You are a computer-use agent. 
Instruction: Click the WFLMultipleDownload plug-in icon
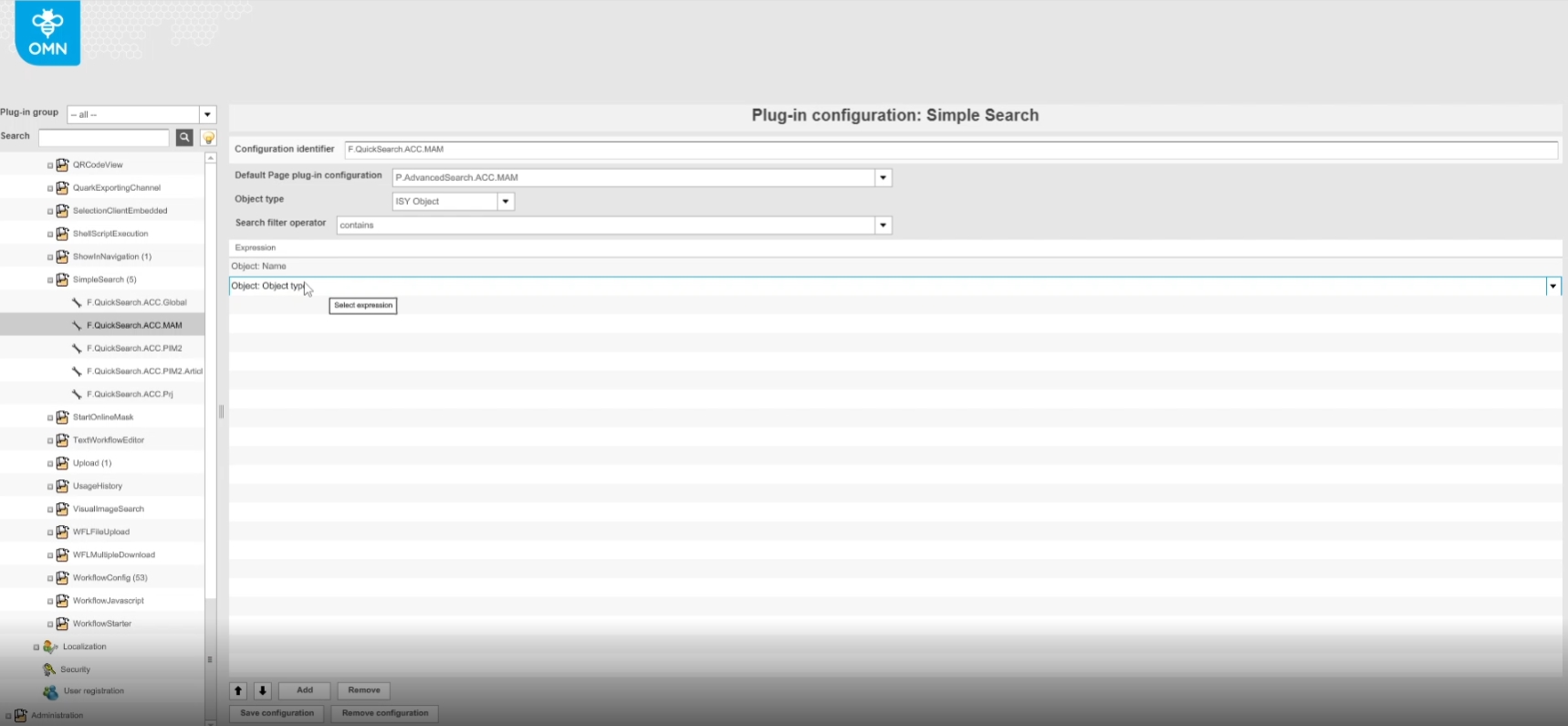62,554
